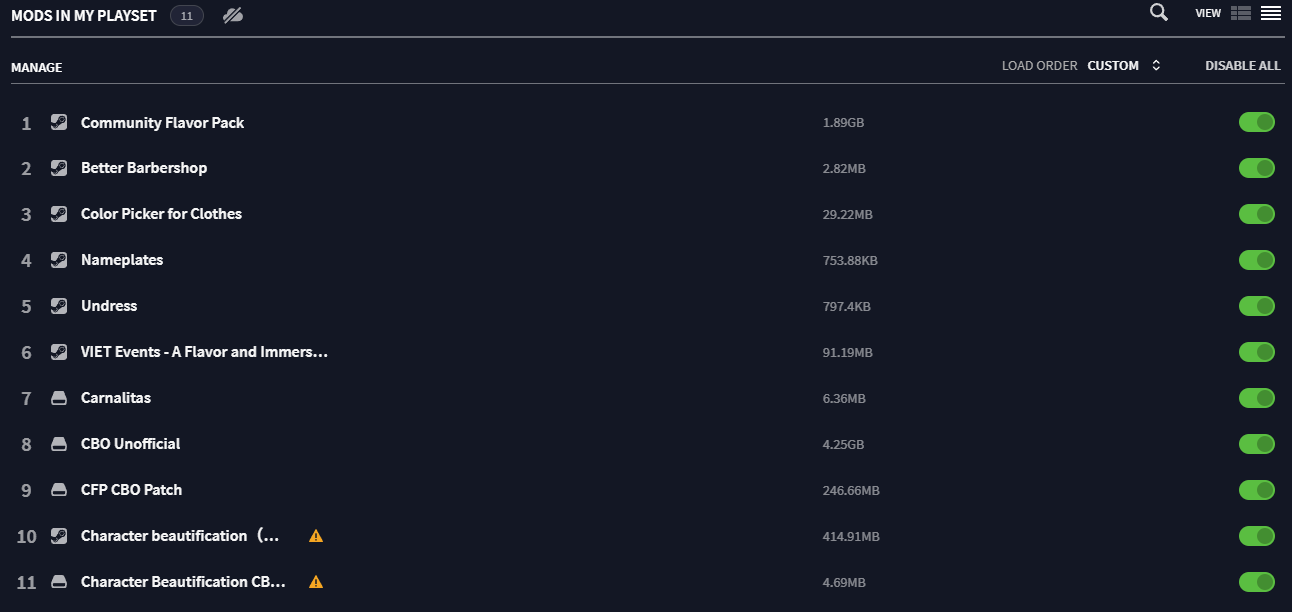Viewport: 1292px width, 612px height.
Task: Switch to compact list view icon
Action: 1270,13
